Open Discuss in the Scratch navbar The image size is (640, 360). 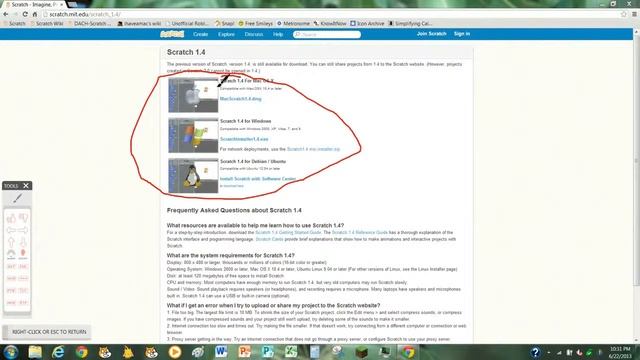pyautogui.click(x=254, y=34)
